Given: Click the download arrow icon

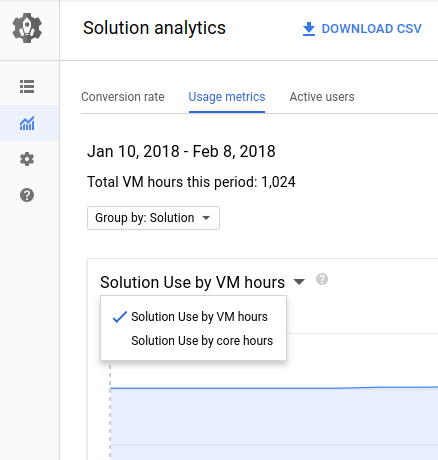Looking at the screenshot, I should click(x=309, y=29).
